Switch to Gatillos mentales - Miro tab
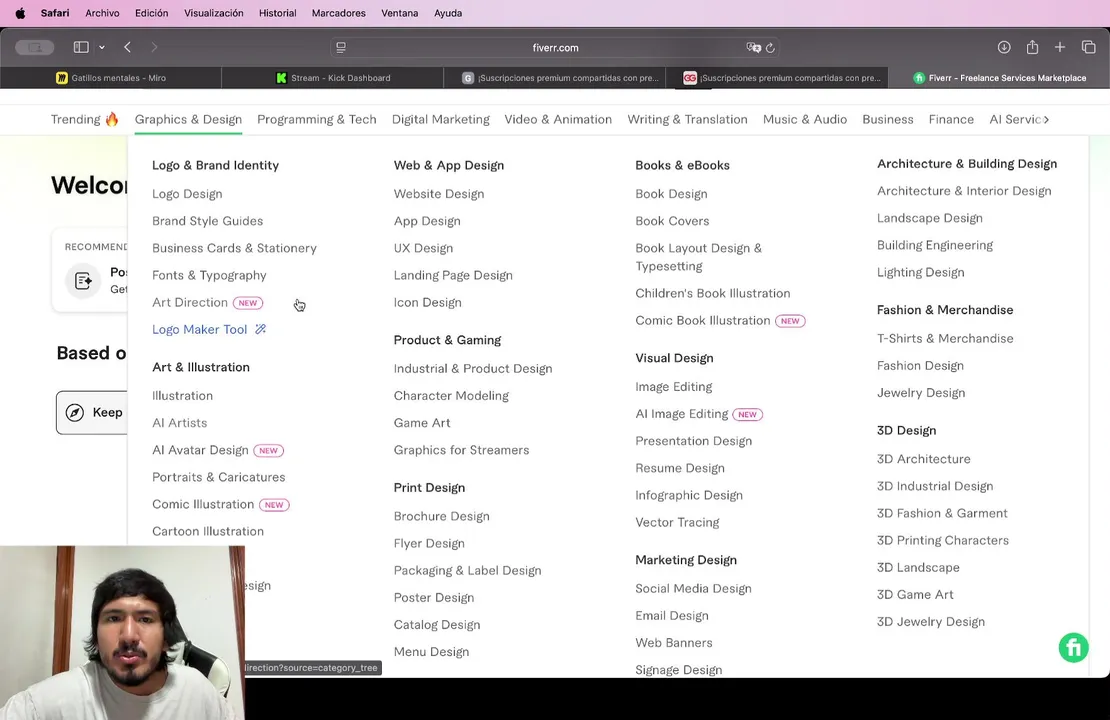The height and width of the screenshot is (720, 1110). (x=110, y=78)
